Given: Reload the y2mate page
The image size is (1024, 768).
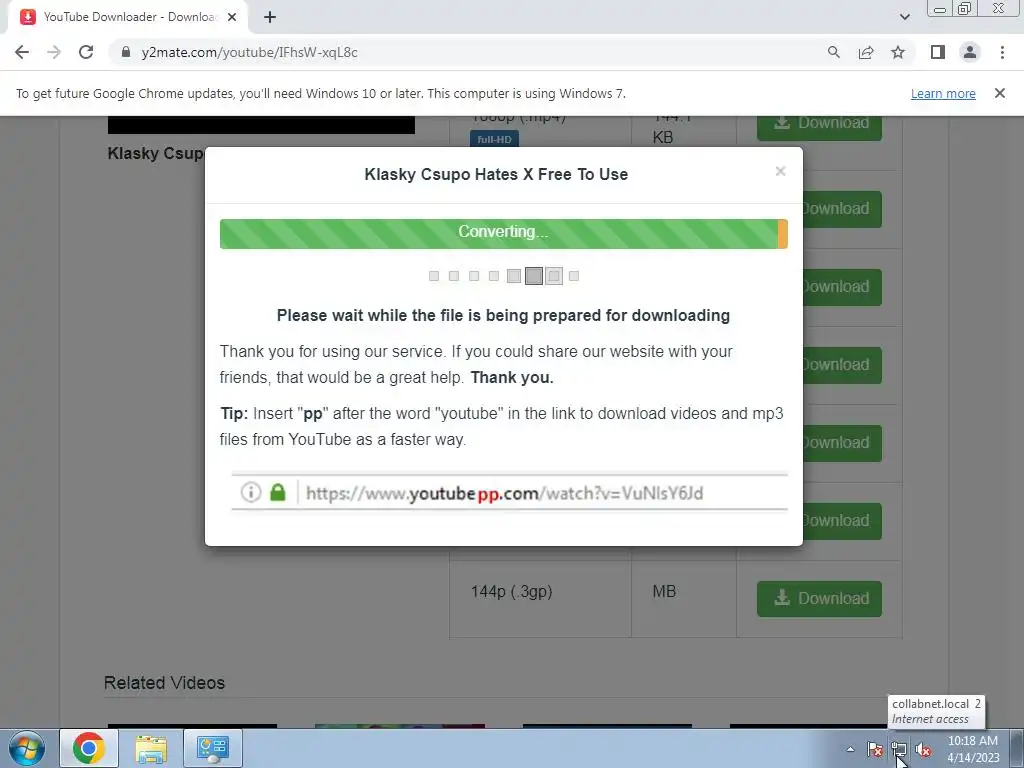Looking at the screenshot, I should [86, 52].
